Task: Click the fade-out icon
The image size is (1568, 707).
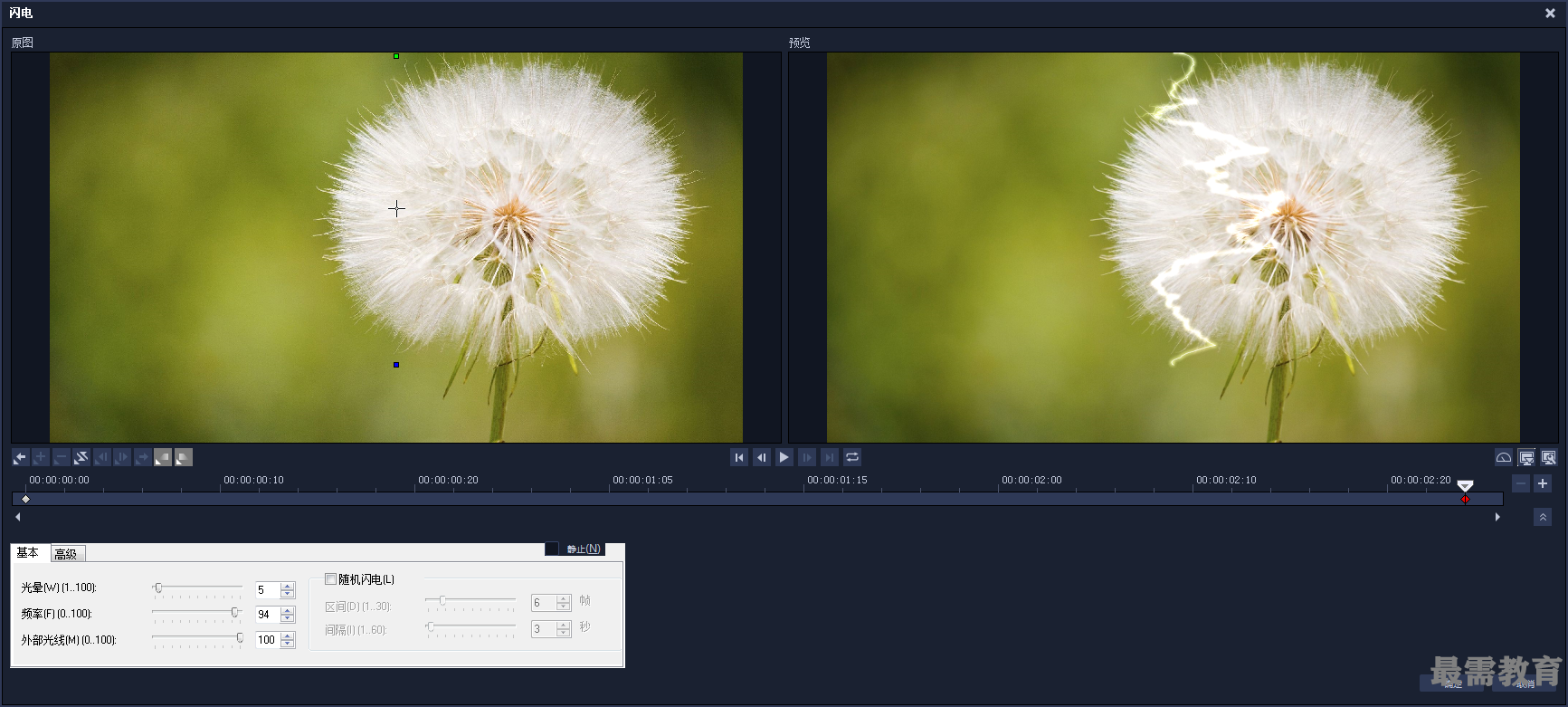Action: [x=184, y=458]
